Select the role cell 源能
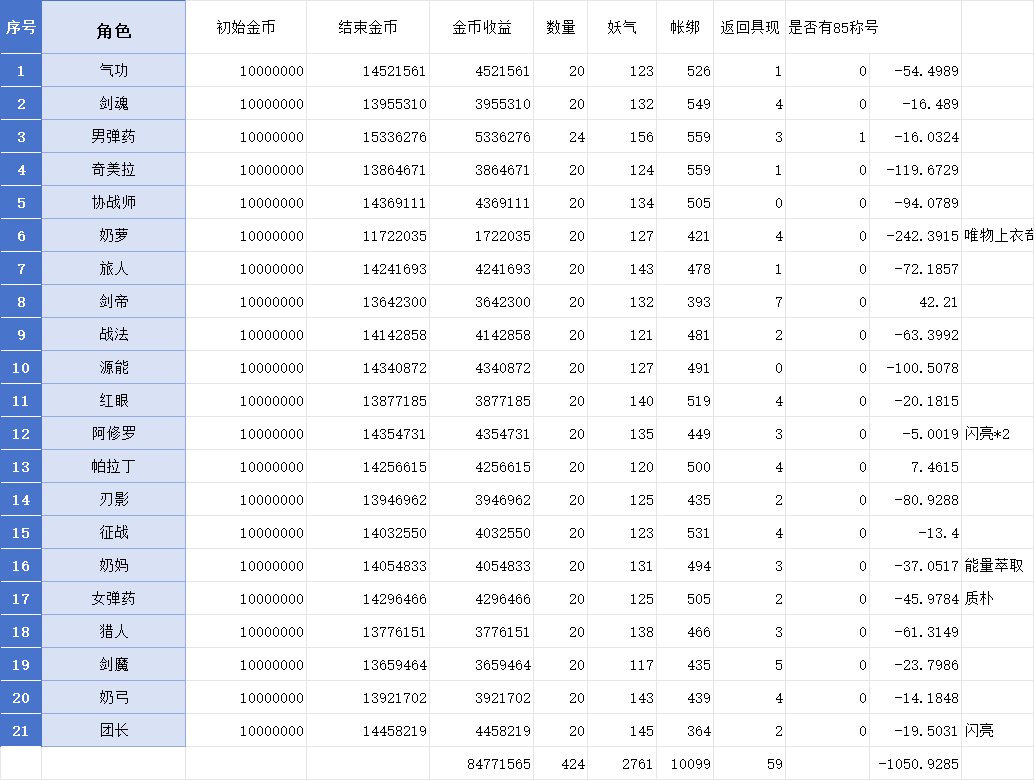The height and width of the screenshot is (781, 1034). coord(113,367)
